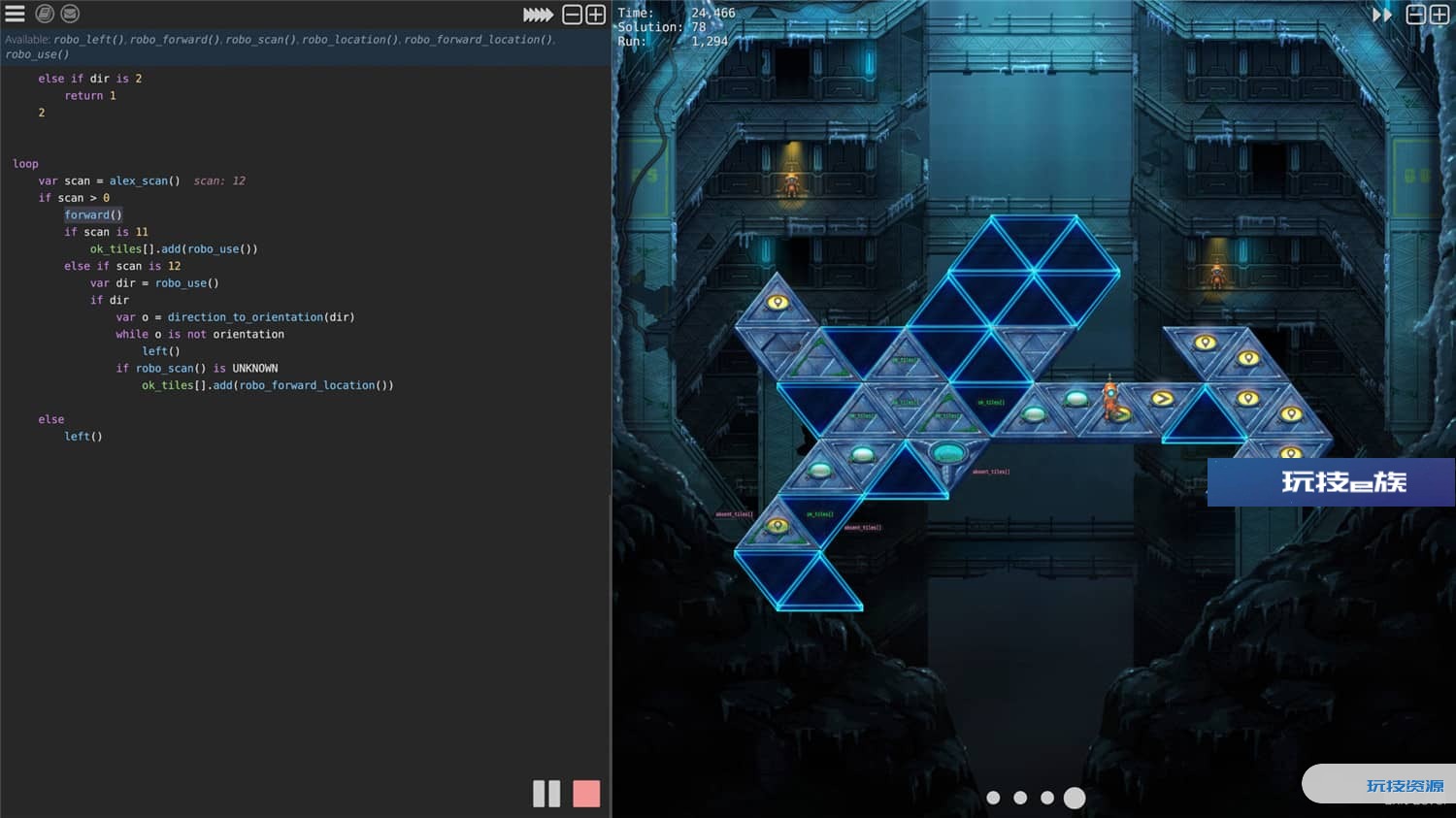Click the 'var o = direction_to_orientation(dir)' line
The image size is (1456, 818).
235,317
